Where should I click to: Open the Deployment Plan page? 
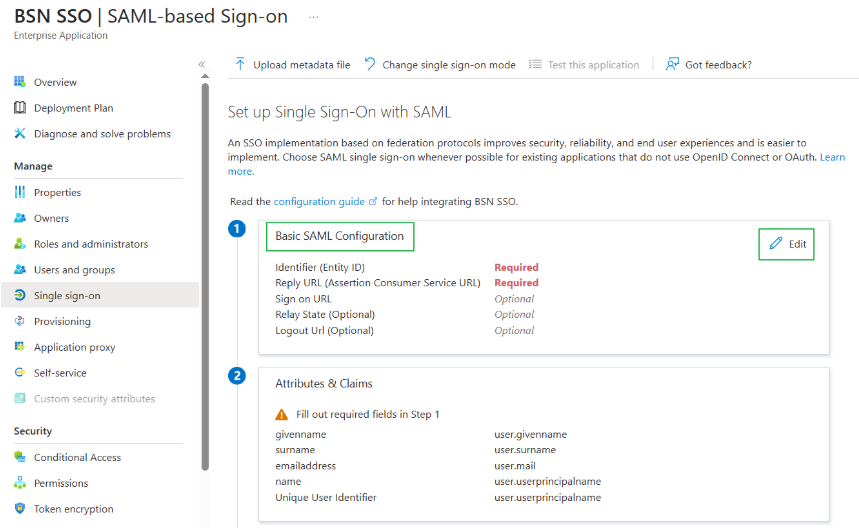pyautogui.click(x=73, y=108)
